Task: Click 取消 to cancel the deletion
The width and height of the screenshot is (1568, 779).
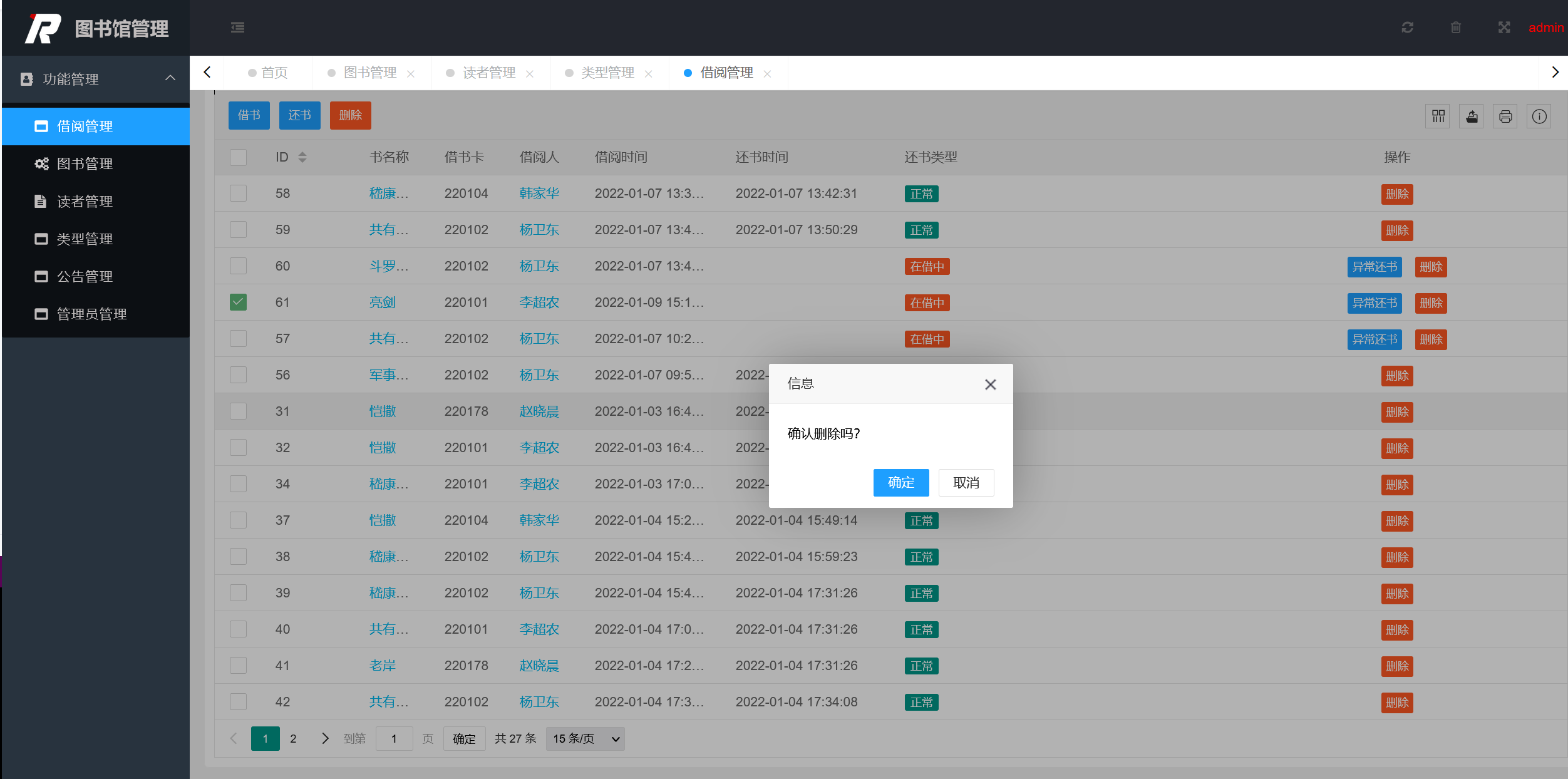Action: pyautogui.click(x=966, y=483)
